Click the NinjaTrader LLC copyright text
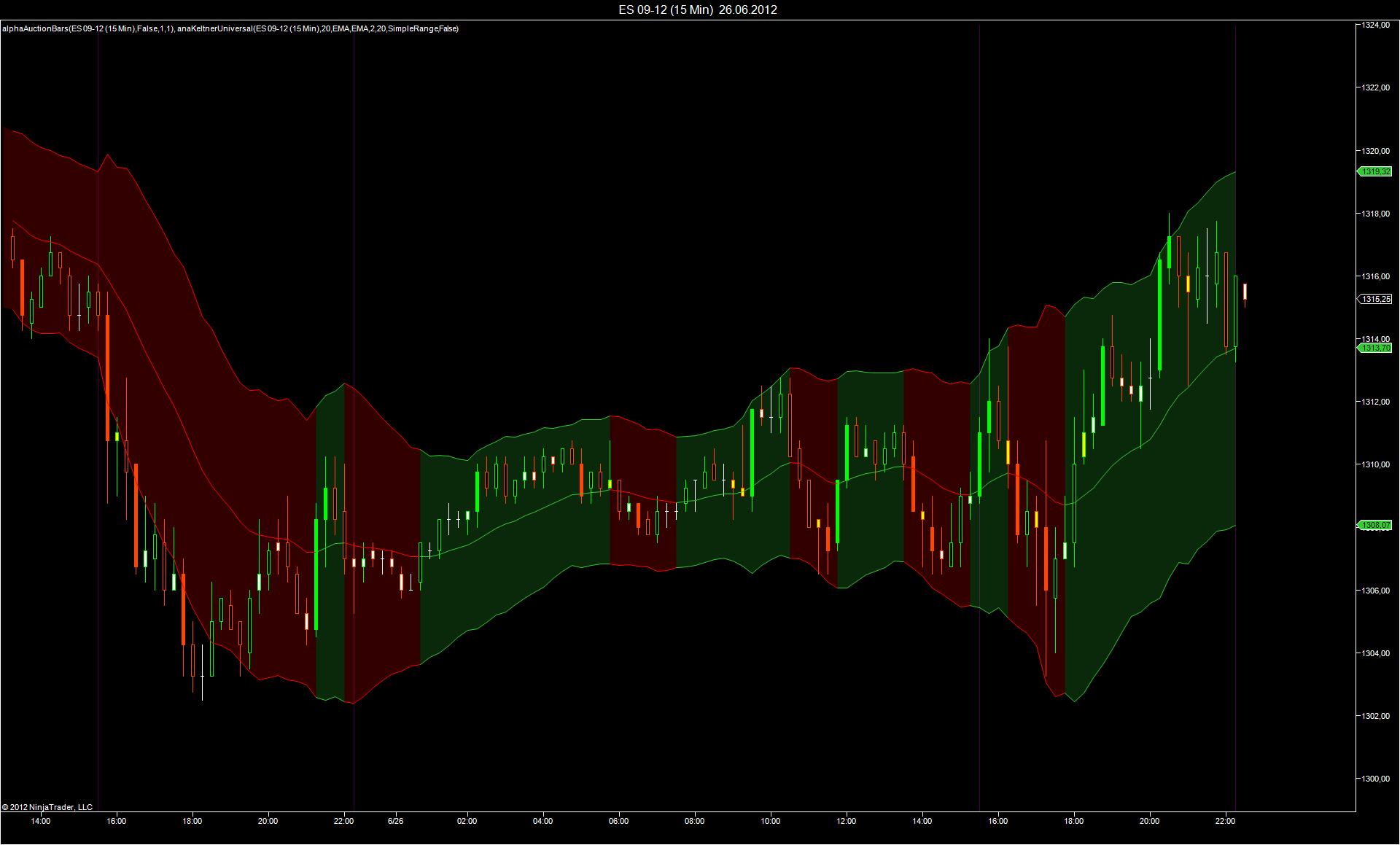This screenshot has height=845, width=1400. [47, 807]
